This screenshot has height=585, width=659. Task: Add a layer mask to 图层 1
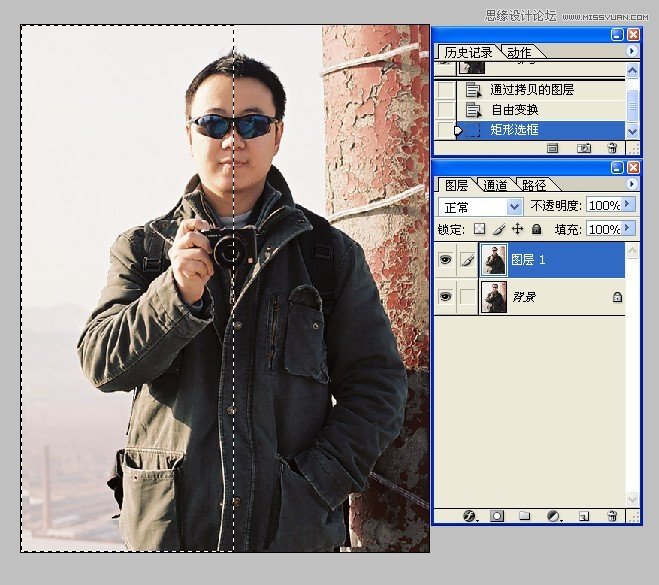pos(497,516)
